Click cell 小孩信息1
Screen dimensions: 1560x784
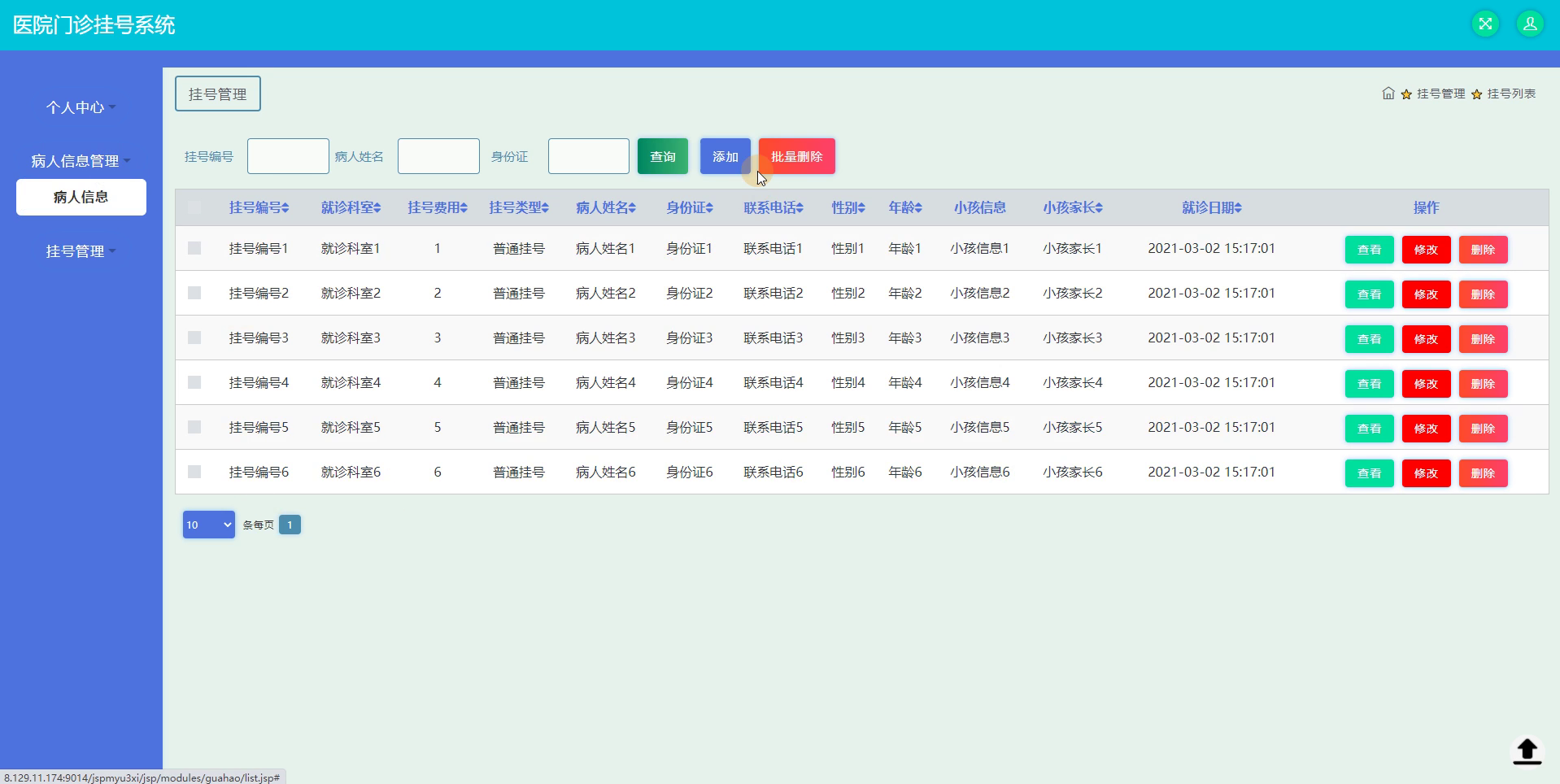coord(980,248)
